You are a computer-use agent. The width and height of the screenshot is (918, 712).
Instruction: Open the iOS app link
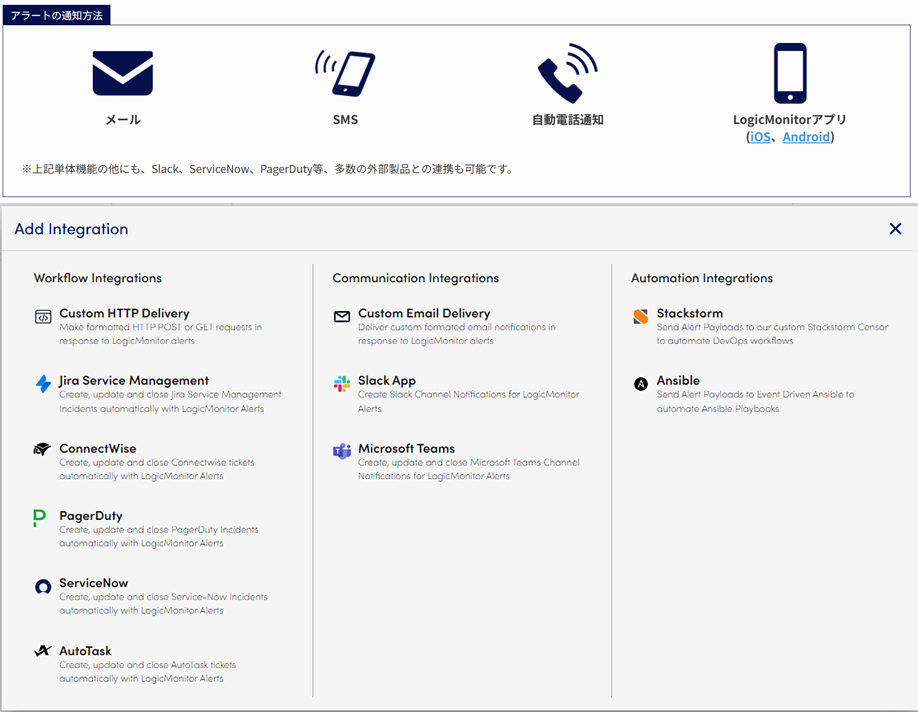pos(760,137)
